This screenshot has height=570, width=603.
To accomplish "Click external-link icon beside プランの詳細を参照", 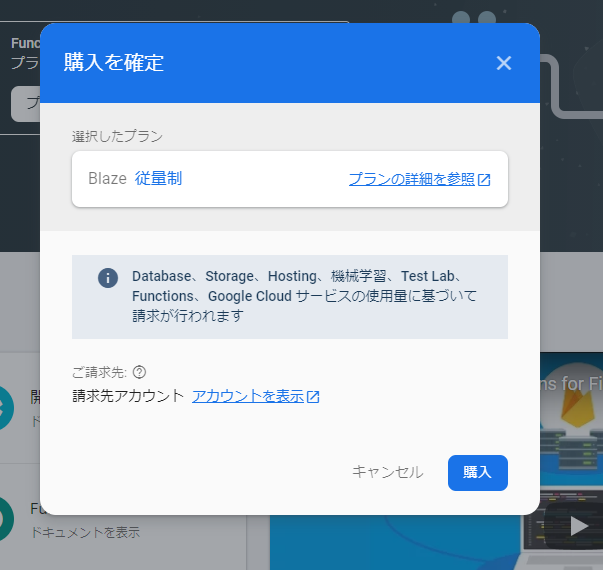I will point(484,180).
